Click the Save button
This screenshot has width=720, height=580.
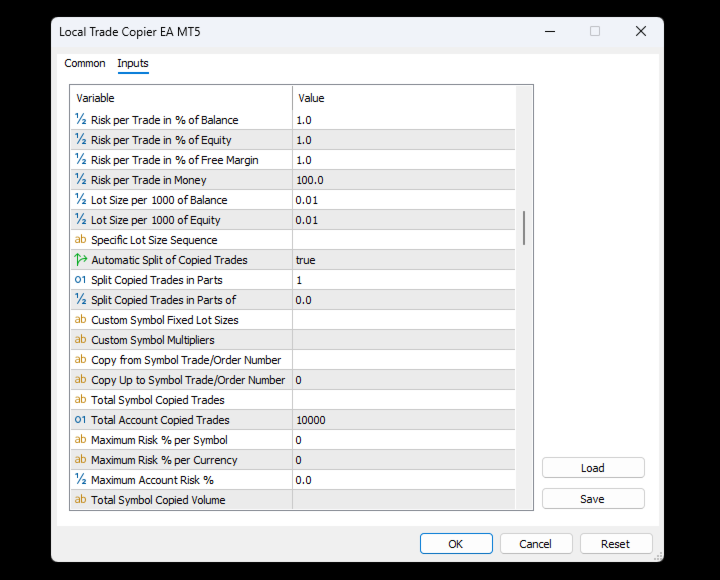pyautogui.click(x=593, y=499)
